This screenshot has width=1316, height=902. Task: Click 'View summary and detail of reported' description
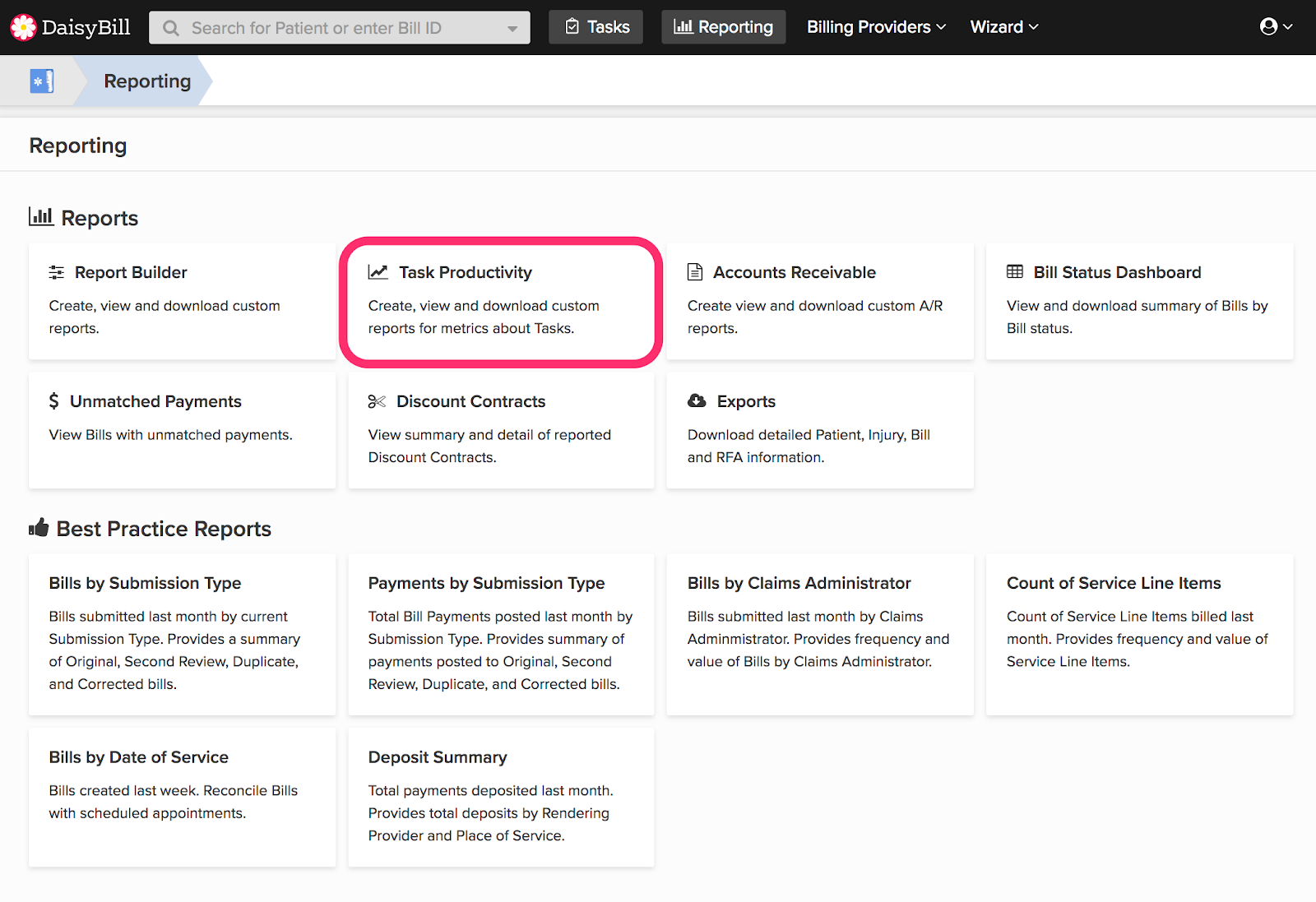coord(489,435)
